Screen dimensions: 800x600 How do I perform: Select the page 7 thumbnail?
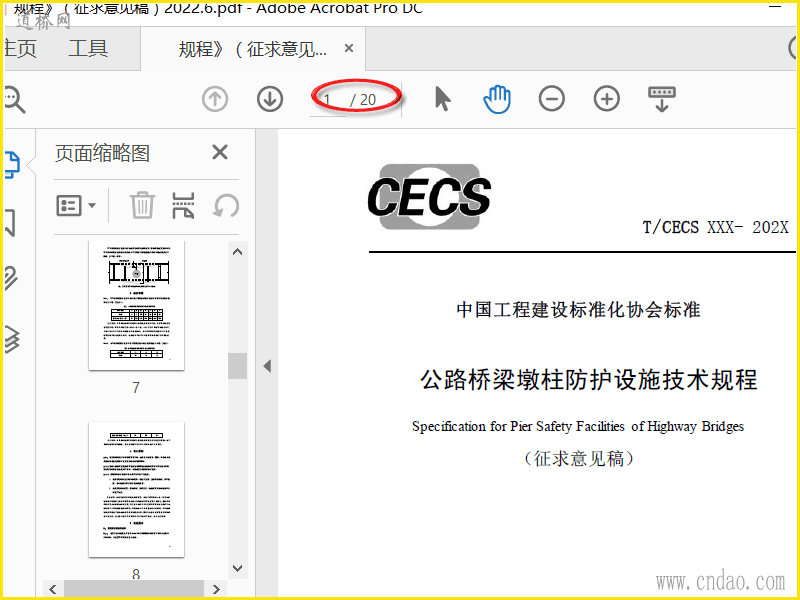tap(136, 305)
